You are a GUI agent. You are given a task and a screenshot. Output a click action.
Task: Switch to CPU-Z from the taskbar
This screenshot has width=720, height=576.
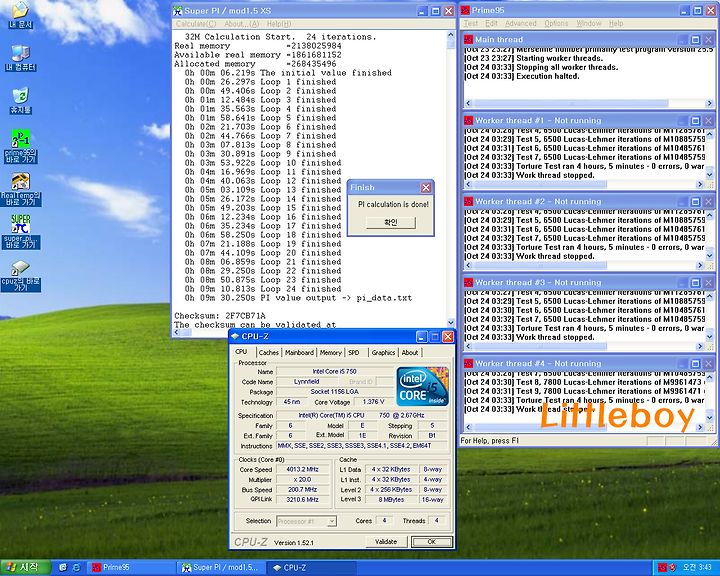309,568
